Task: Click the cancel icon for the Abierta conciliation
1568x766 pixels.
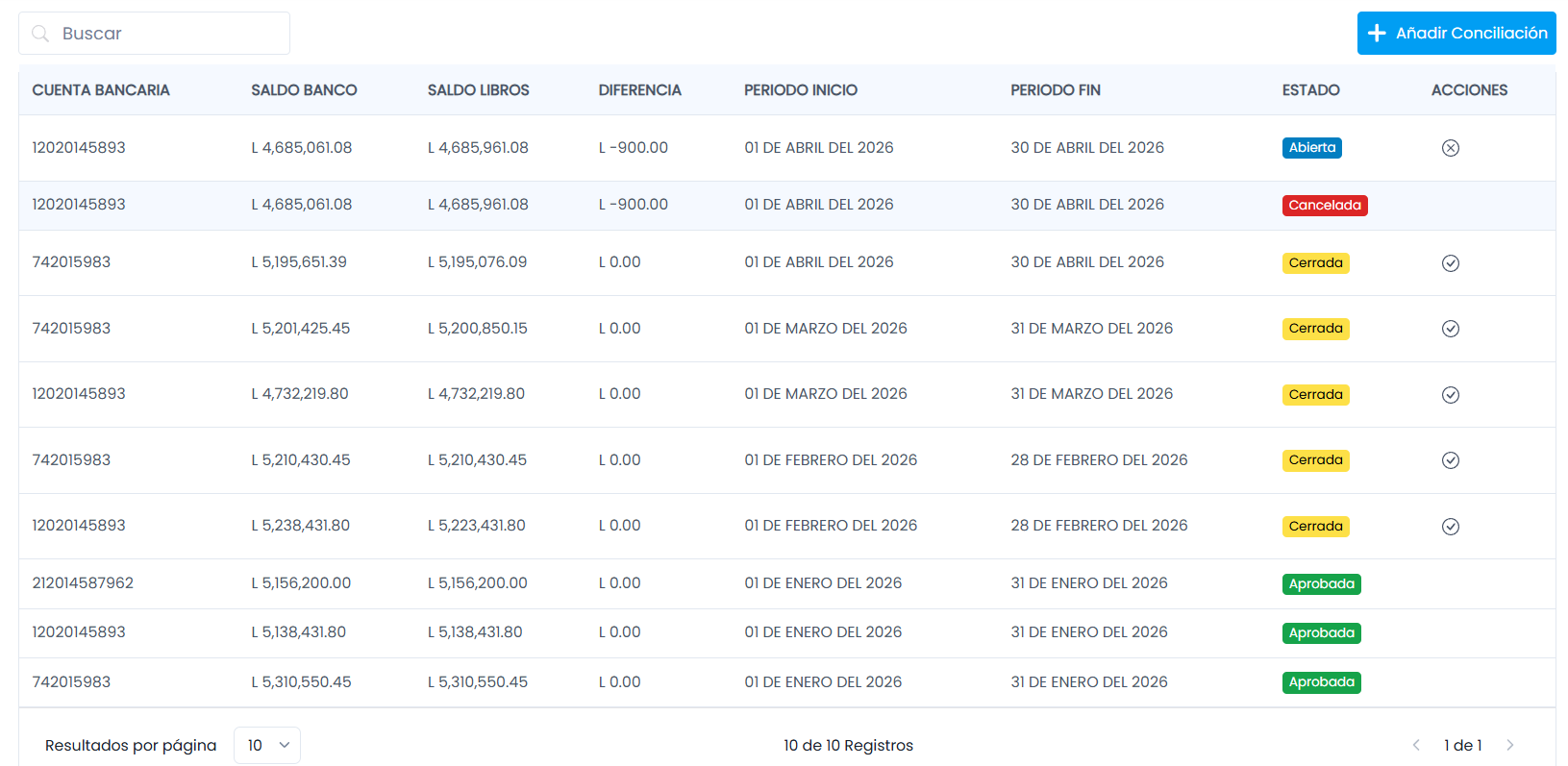Action: [x=1451, y=148]
